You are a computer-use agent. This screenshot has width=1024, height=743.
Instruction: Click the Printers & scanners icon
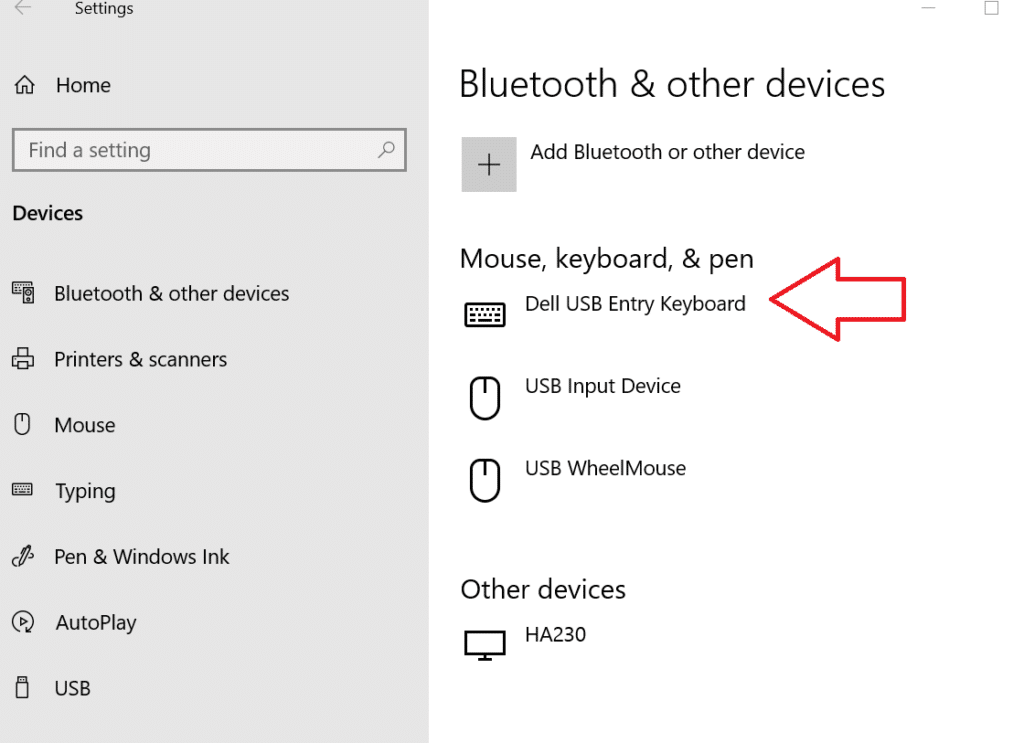point(23,359)
